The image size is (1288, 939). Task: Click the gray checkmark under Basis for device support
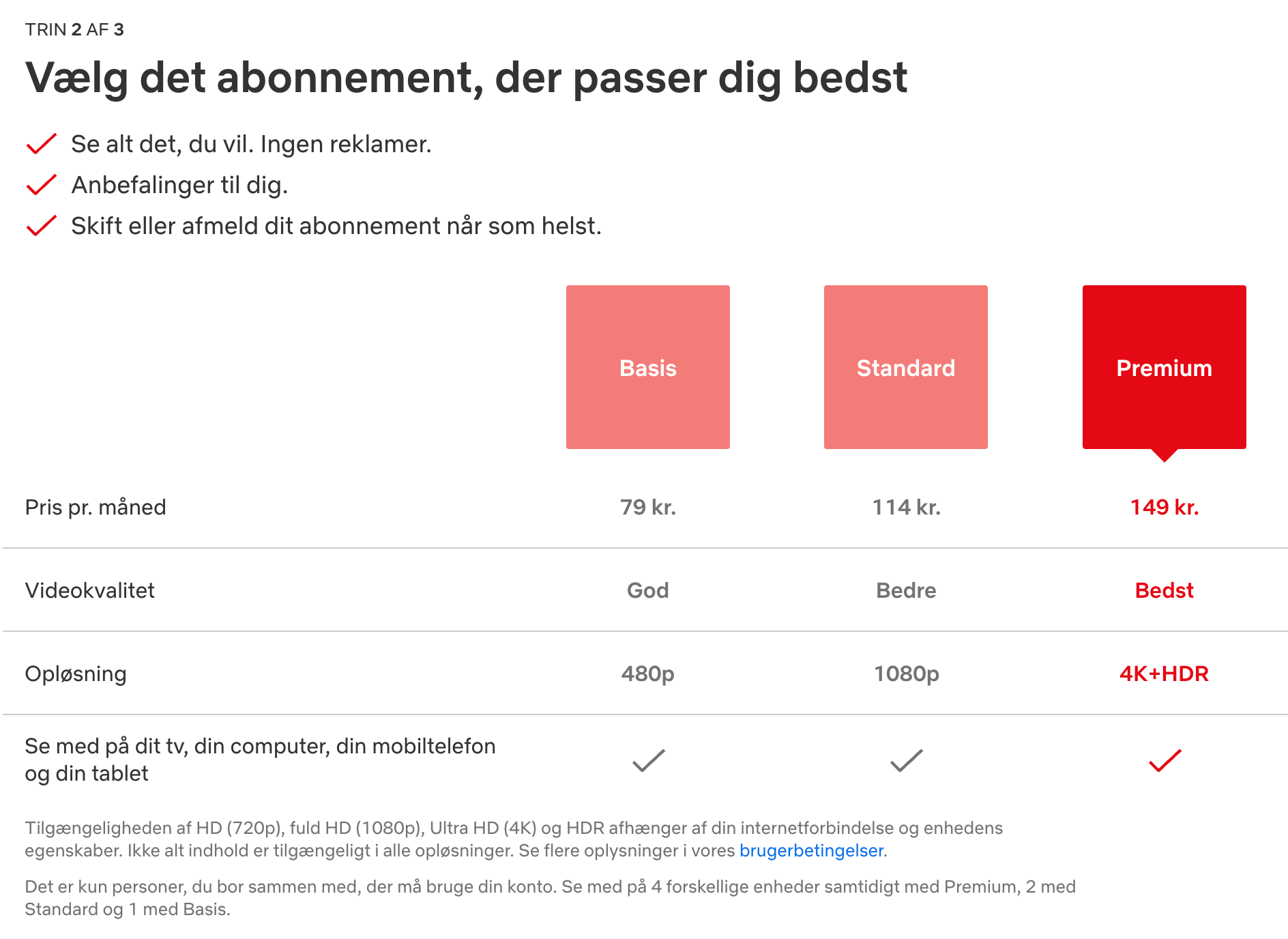coord(647,759)
